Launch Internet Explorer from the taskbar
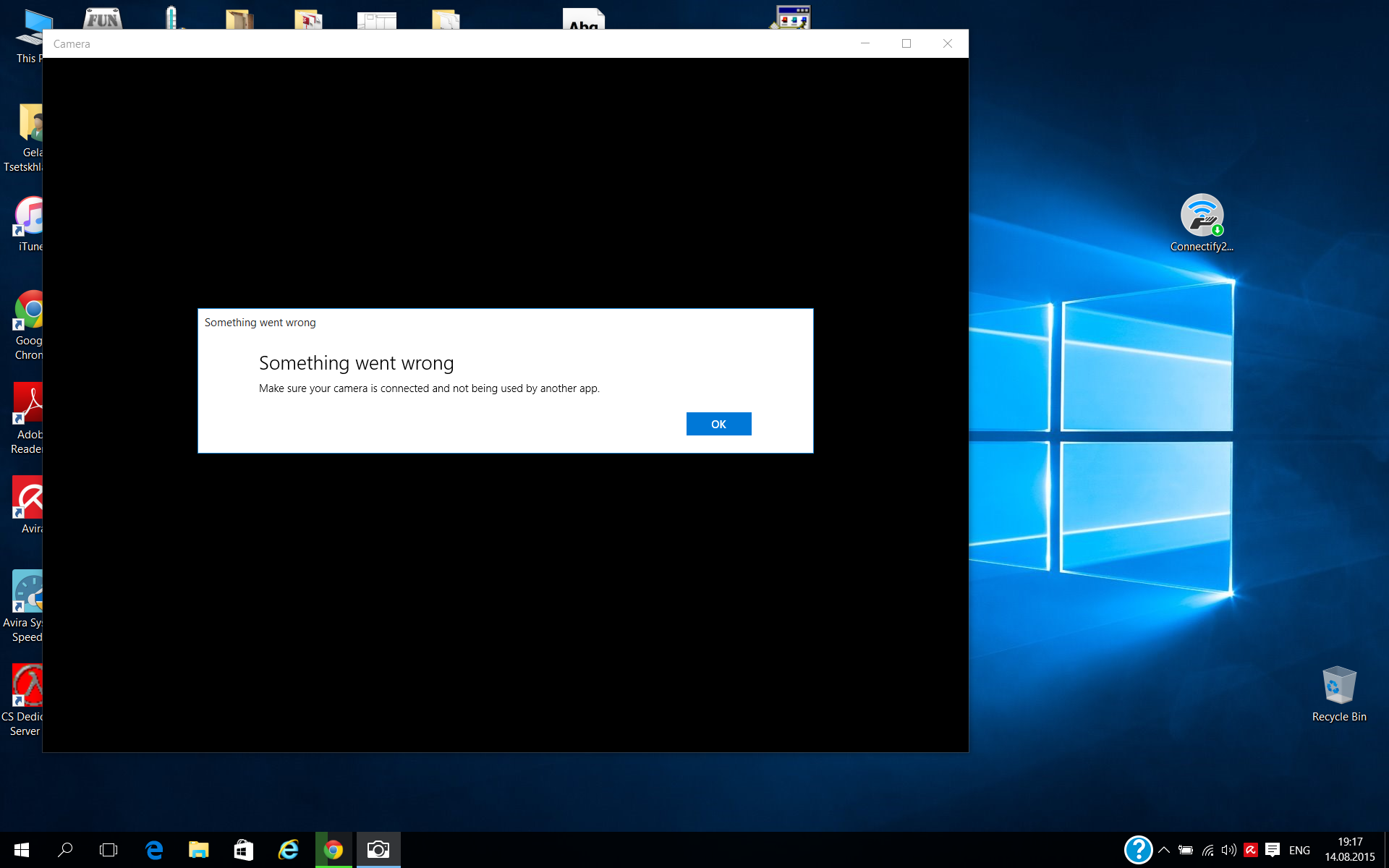The height and width of the screenshot is (868, 1389). [288, 850]
